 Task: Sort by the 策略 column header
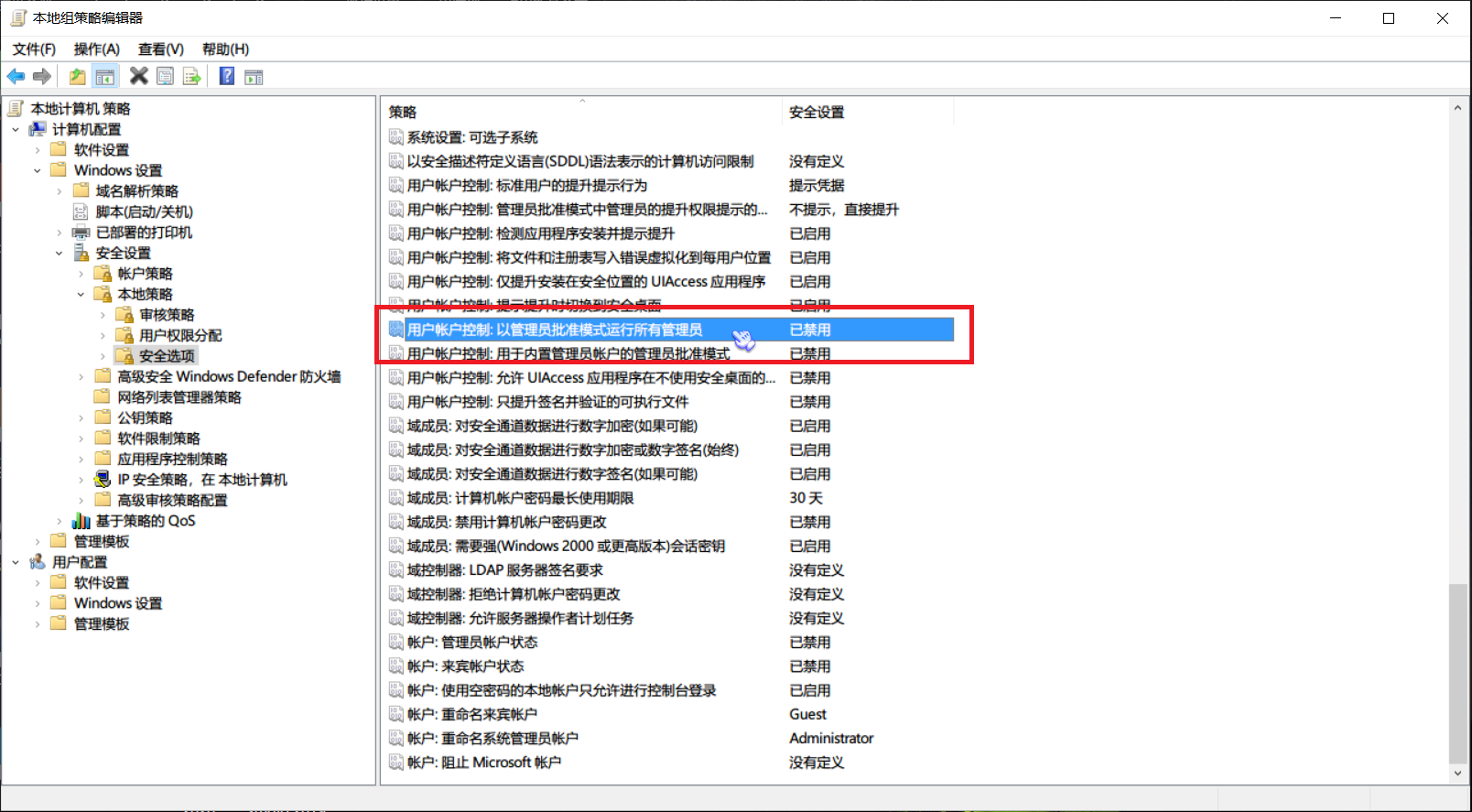pos(582,112)
